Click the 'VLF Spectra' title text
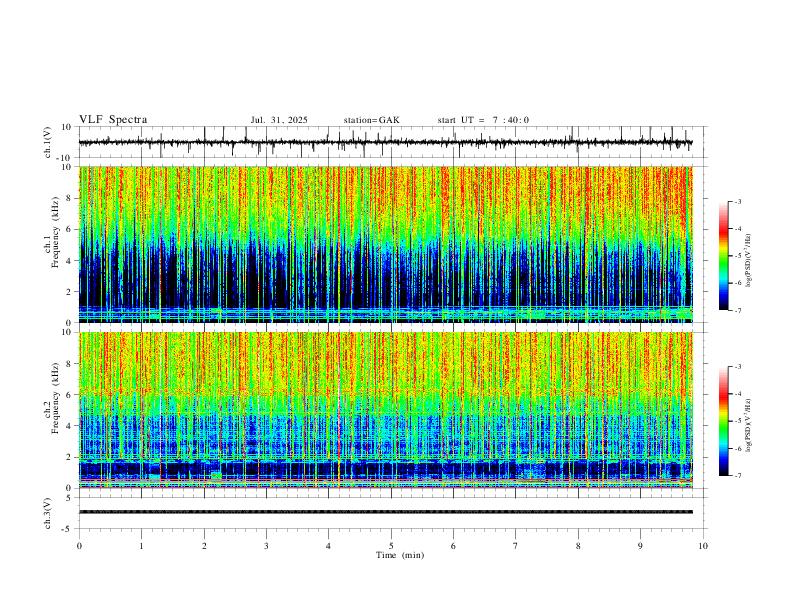The width and height of the screenshot is (792, 612). (113, 120)
